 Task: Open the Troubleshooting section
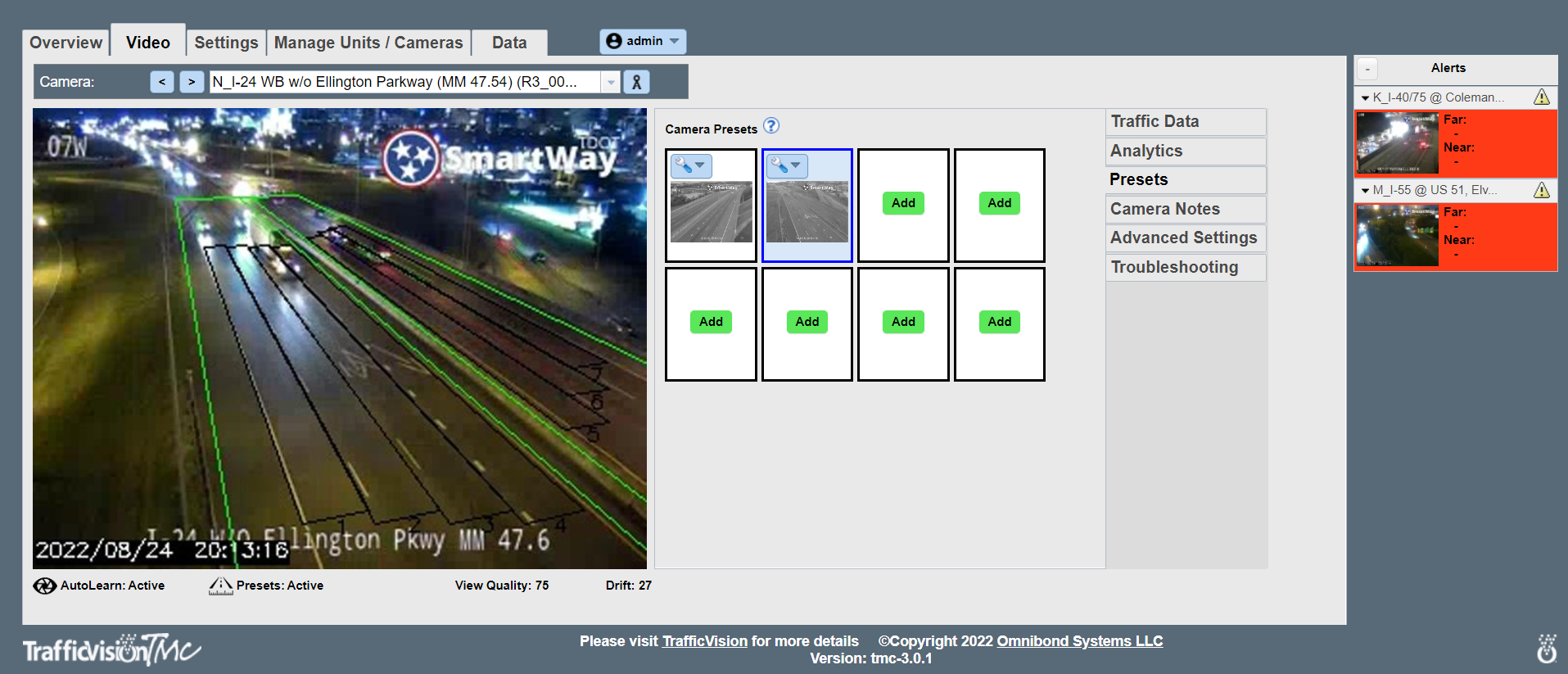click(1186, 268)
